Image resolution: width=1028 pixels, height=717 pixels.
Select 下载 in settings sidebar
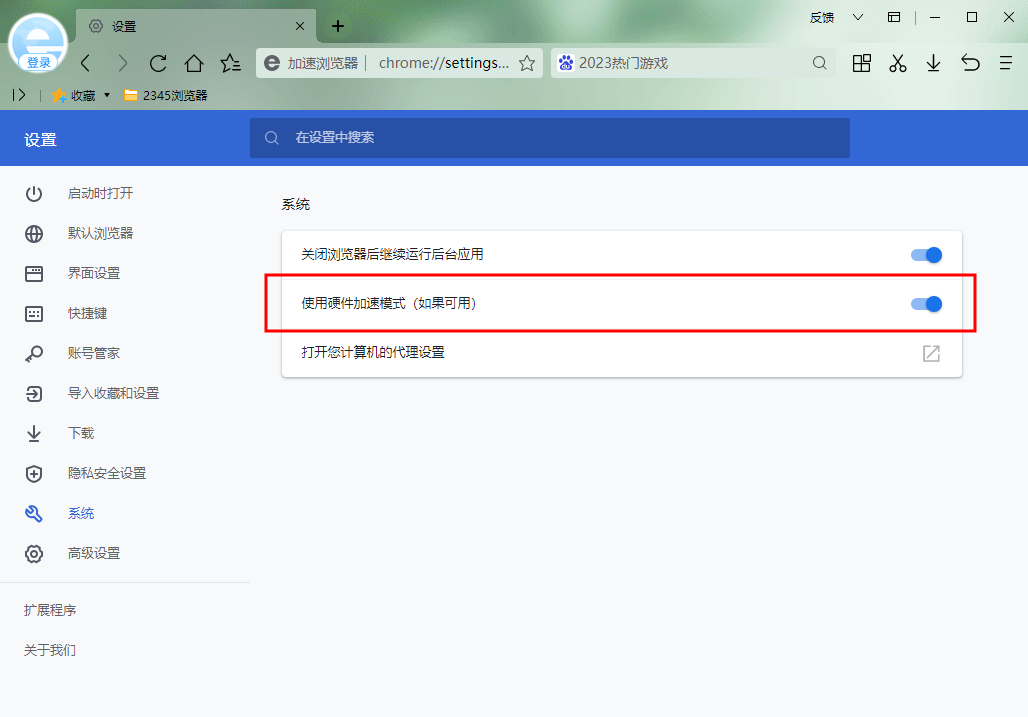pos(81,433)
